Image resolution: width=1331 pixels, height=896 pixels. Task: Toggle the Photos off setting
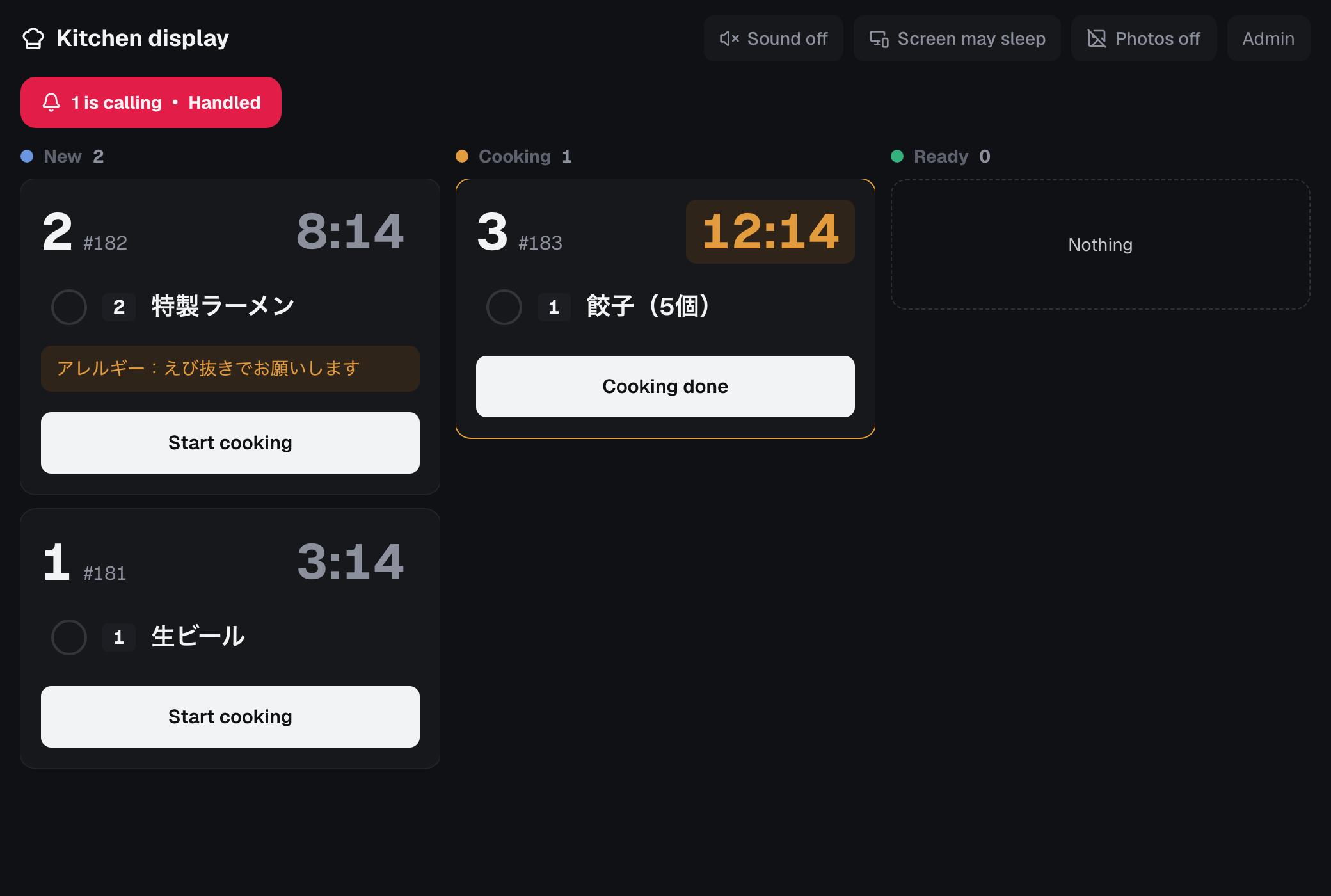(x=1144, y=38)
